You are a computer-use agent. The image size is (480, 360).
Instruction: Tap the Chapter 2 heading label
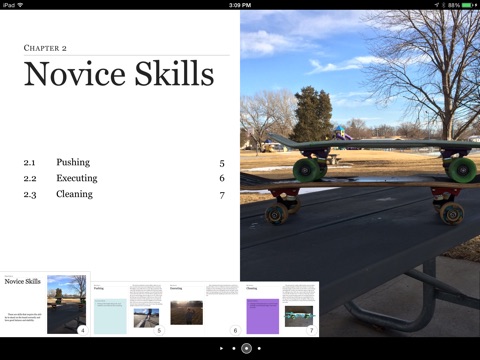tap(45, 48)
